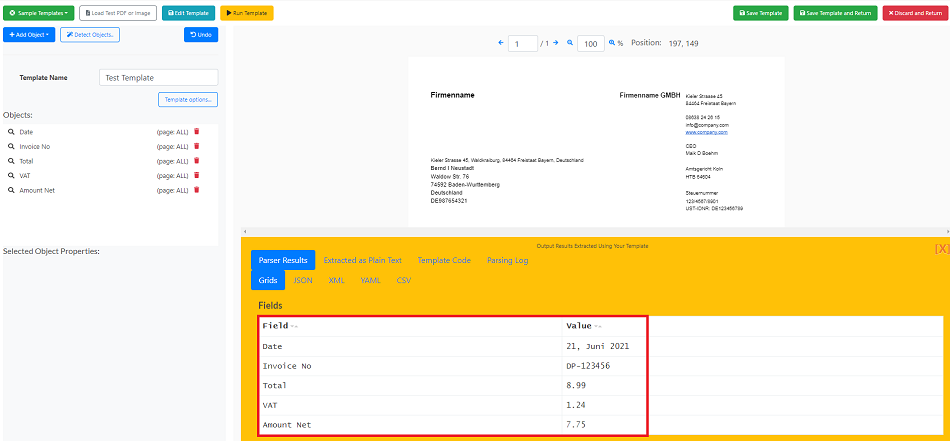Image resolution: width=950 pixels, height=441 pixels.
Task: Select the JSON output format tab
Action: coord(303,280)
